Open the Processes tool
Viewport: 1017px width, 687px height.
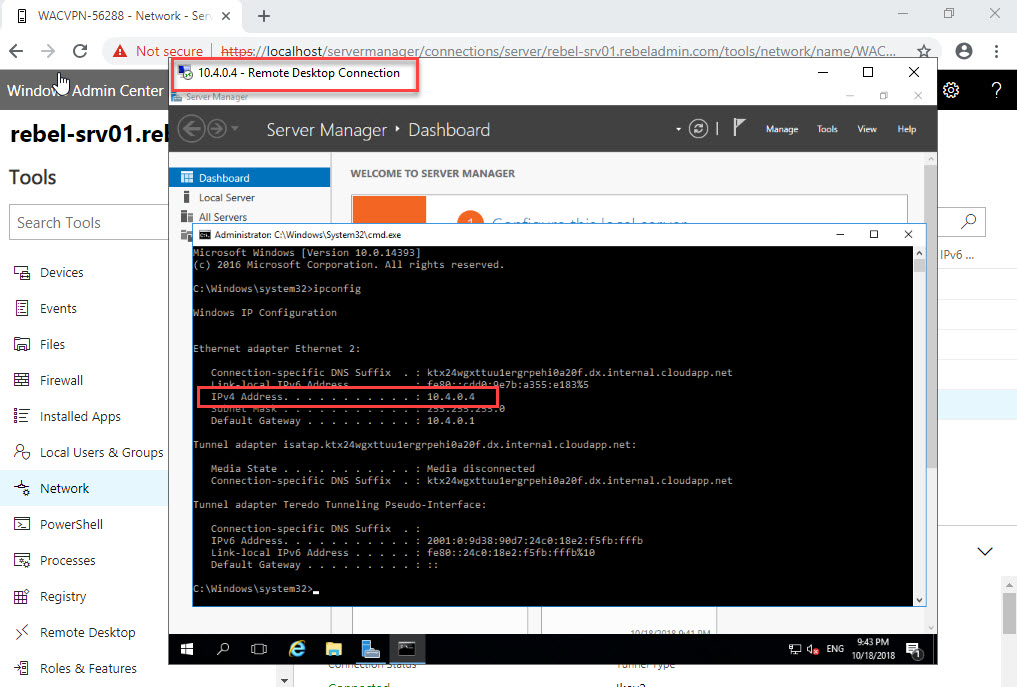click(x=67, y=560)
